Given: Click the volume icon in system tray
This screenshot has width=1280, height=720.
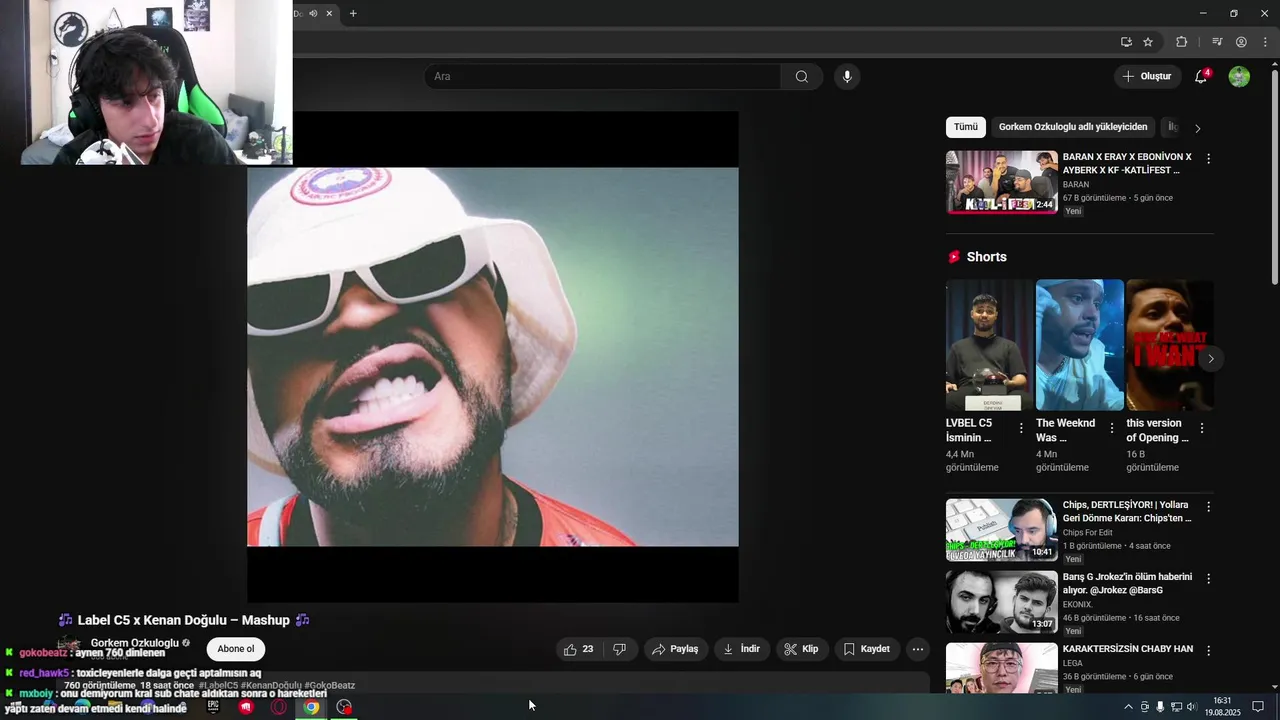Looking at the screenshot, I should [1192, 707].
